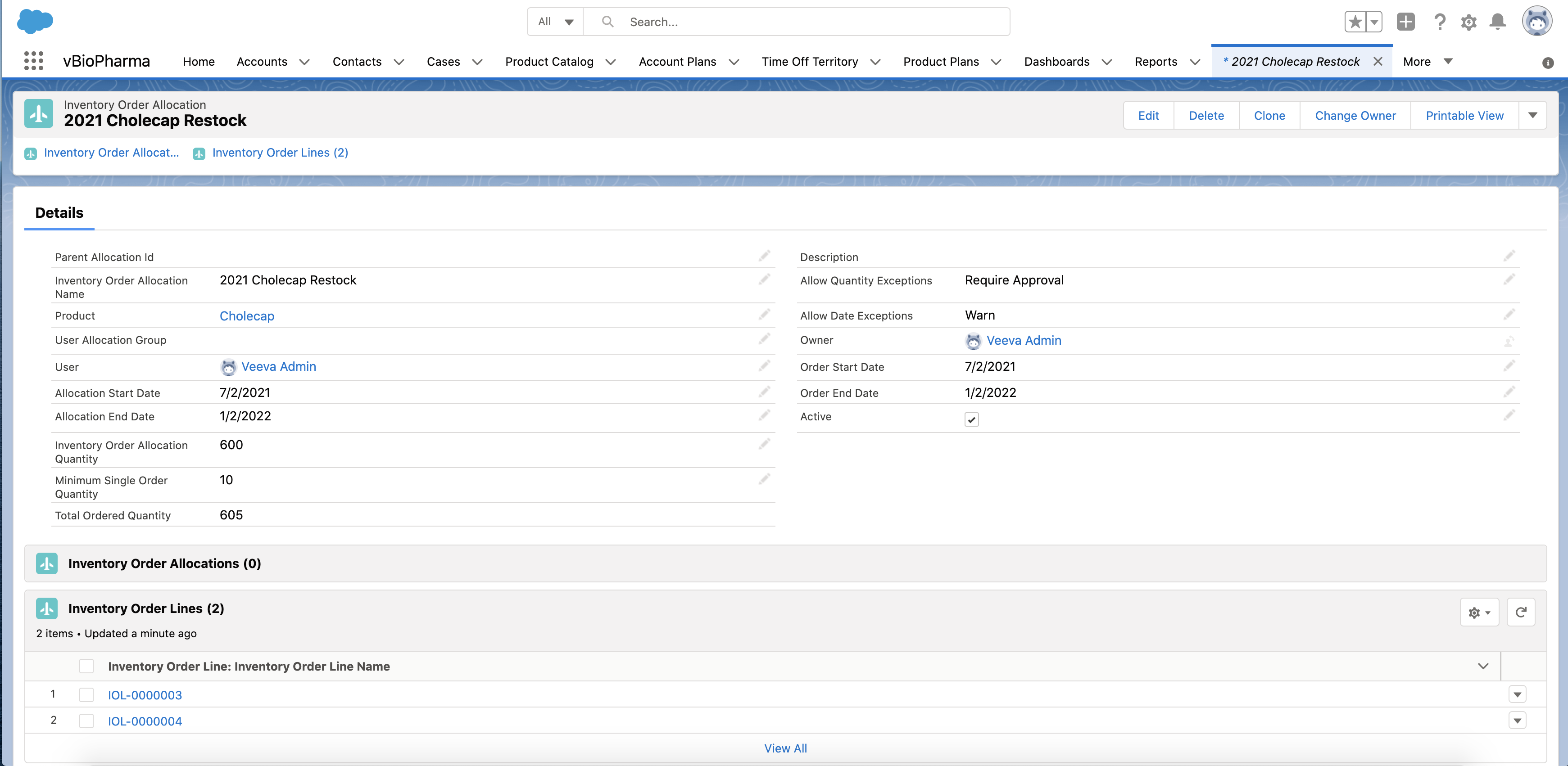Click the global create plus icon
Viewport: 1568px width, 766px height.
tap(1405, 22)
